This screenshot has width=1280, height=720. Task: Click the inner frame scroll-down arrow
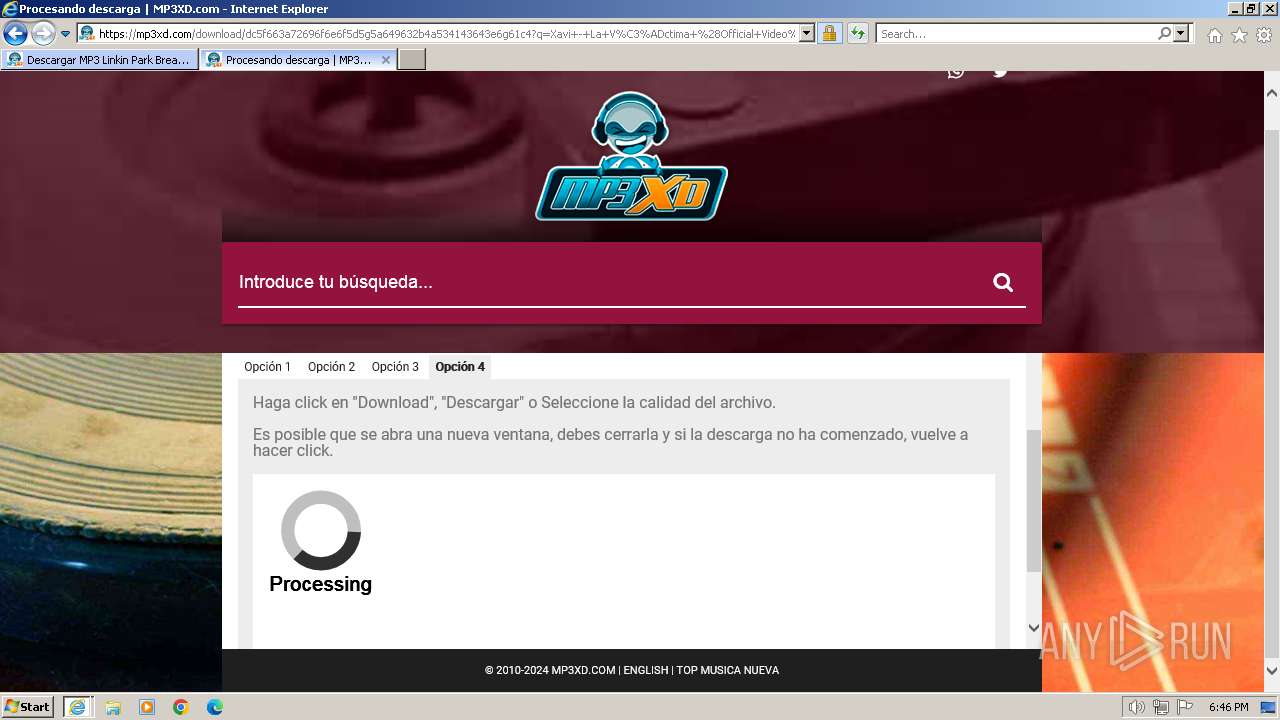pos(1034,628)
